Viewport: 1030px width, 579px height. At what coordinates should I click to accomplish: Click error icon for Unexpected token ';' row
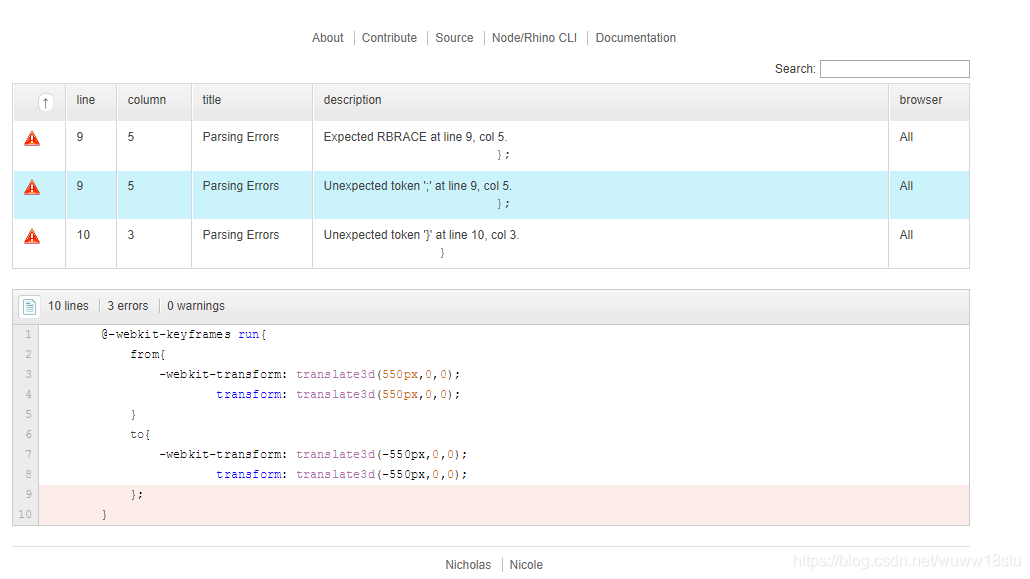32,188
